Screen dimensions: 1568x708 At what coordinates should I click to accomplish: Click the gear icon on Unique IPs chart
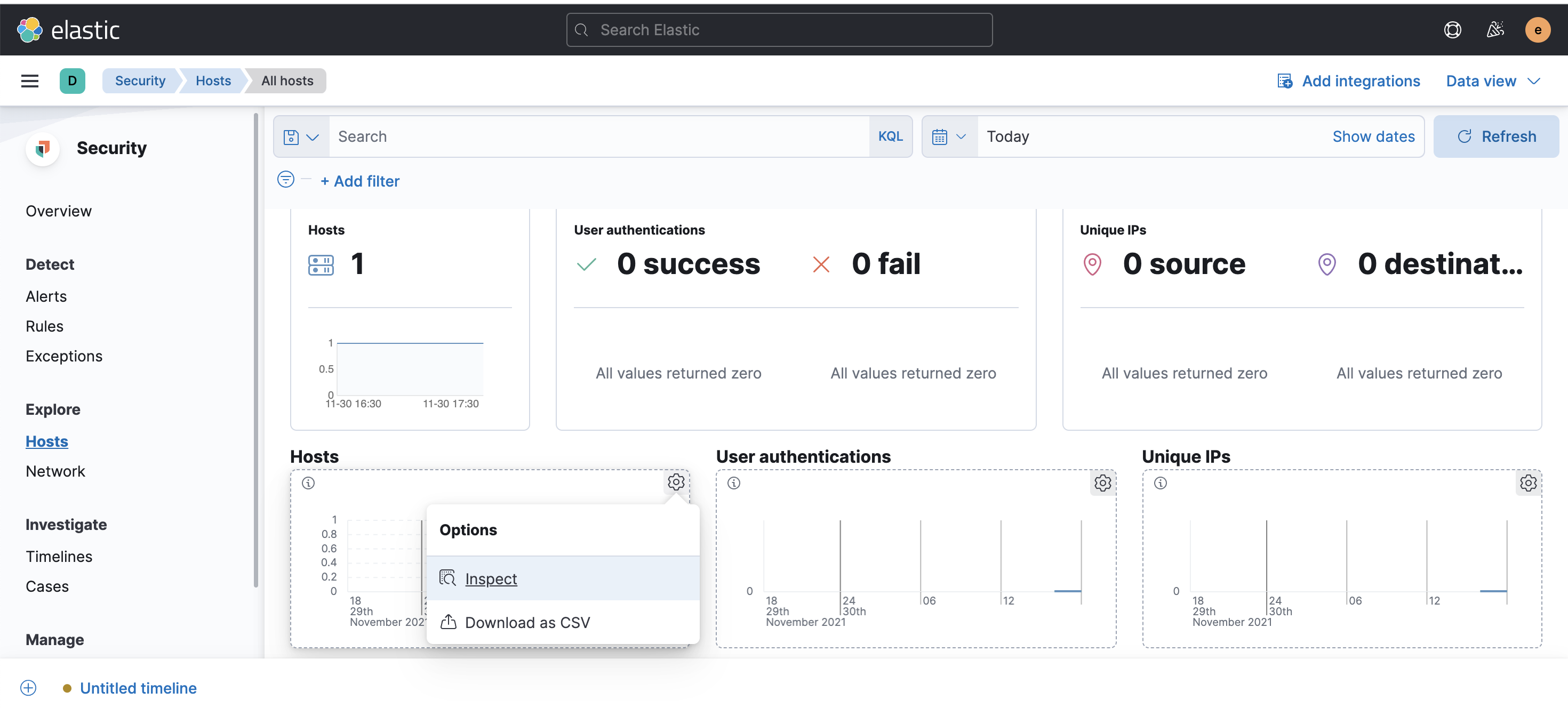tap(1528, 483)
